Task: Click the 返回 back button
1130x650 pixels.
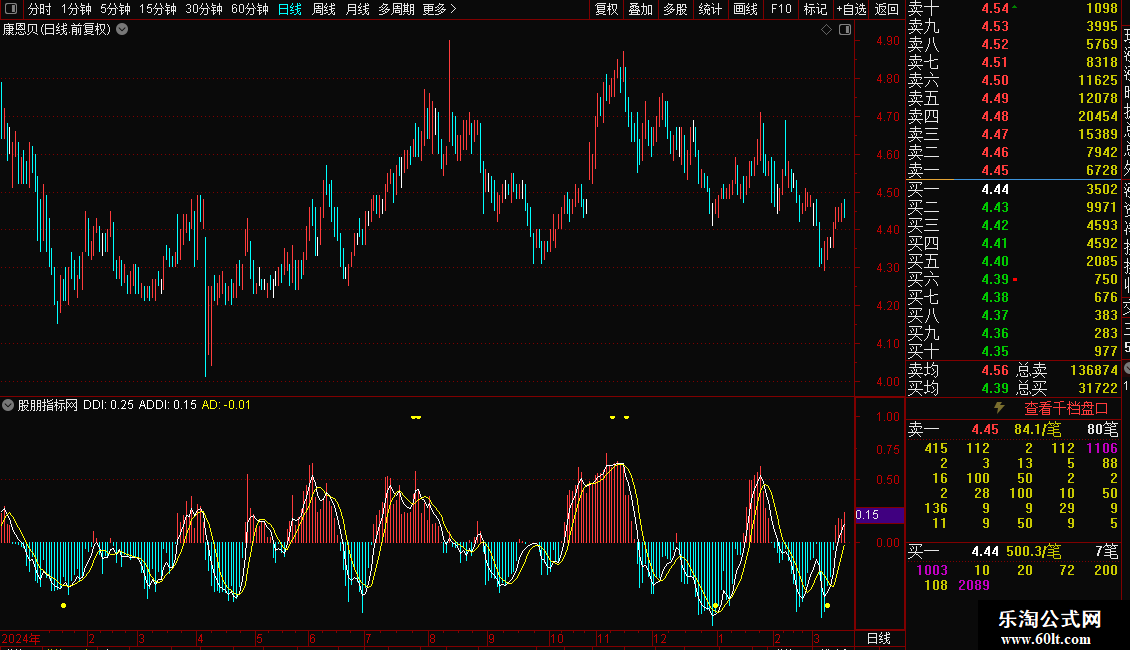Action: [x=886, y=9]
